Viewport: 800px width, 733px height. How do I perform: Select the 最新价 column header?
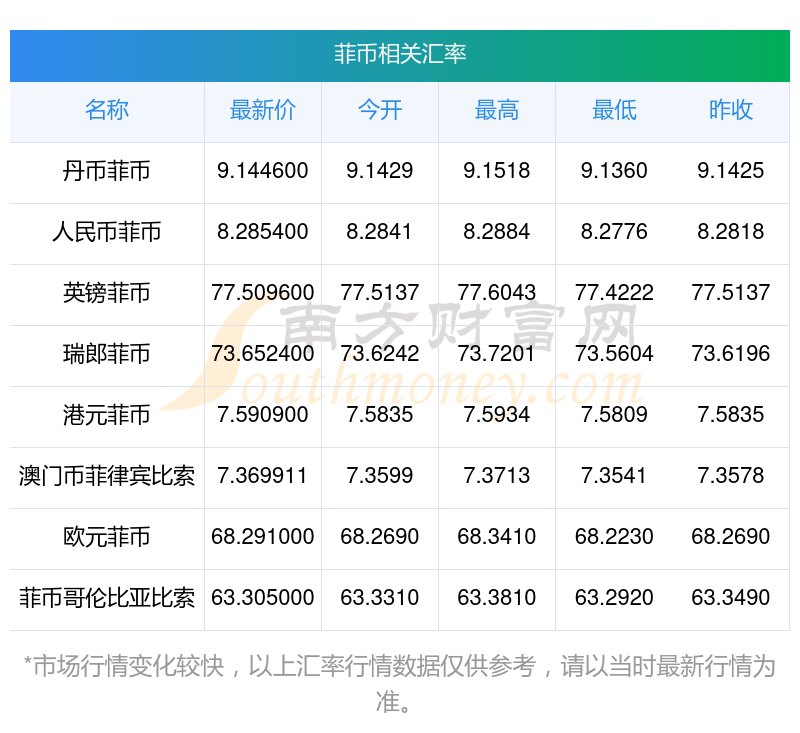coord(263,110)
